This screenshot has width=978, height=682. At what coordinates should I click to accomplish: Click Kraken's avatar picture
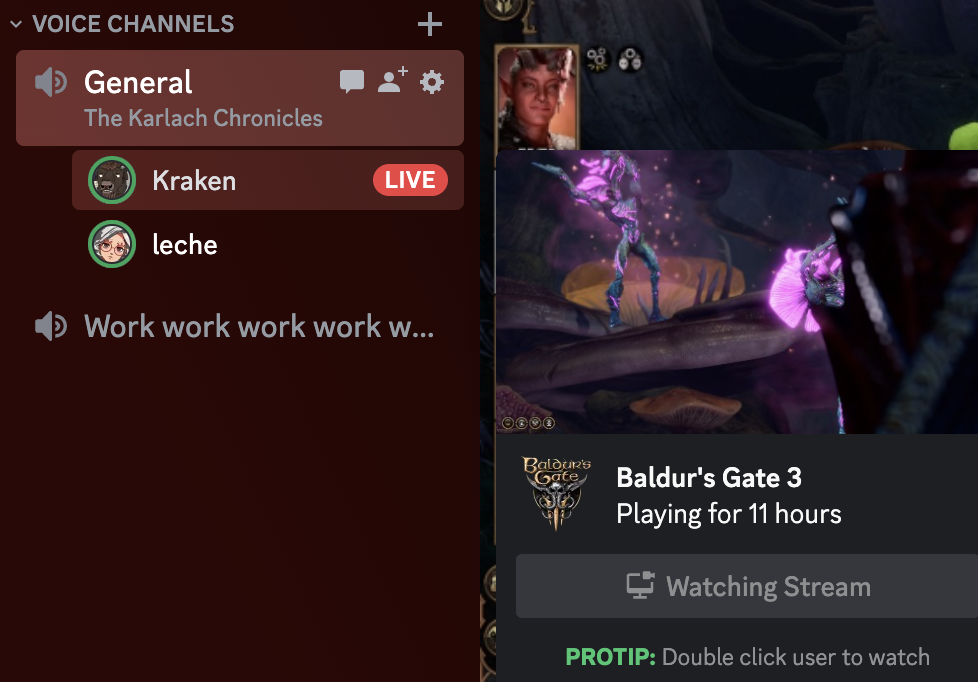(x=112, y=180)
